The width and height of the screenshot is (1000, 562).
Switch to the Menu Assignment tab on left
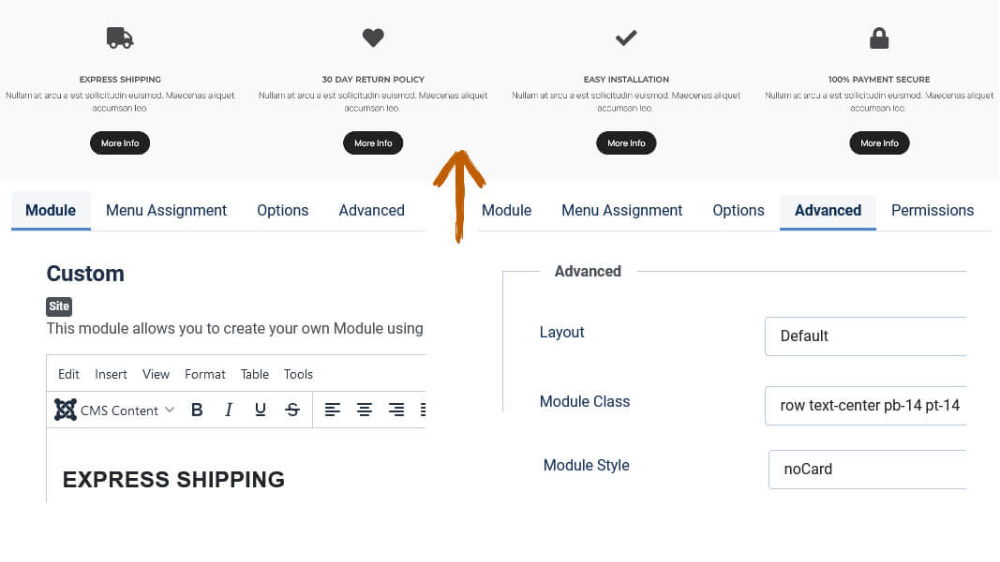coord(166,210)
